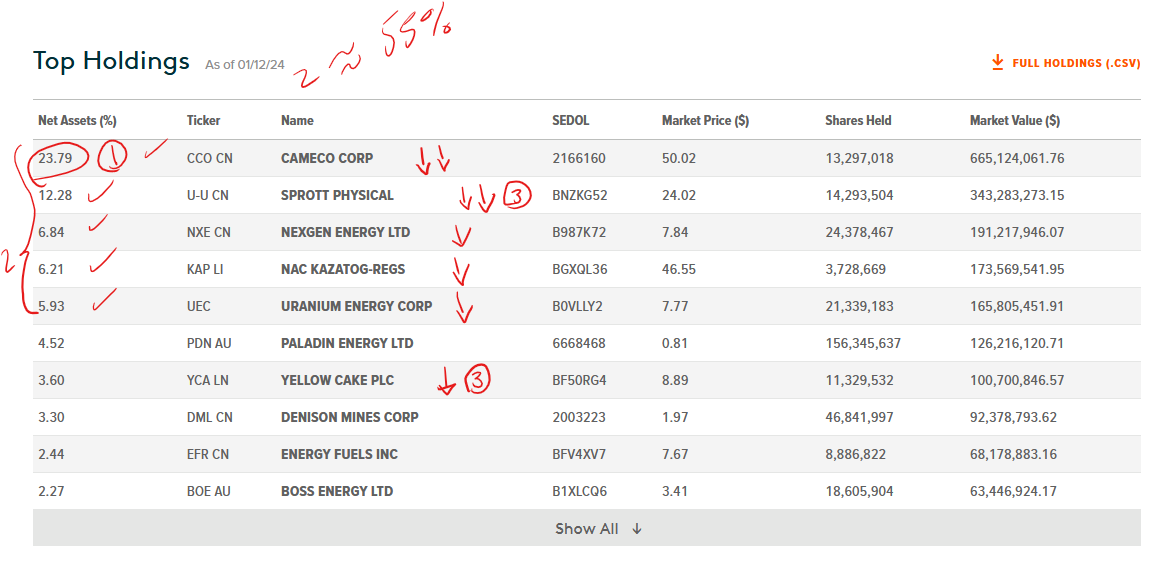
Task: Click shares held value 156,345,637
Action: tap(863, 343)
